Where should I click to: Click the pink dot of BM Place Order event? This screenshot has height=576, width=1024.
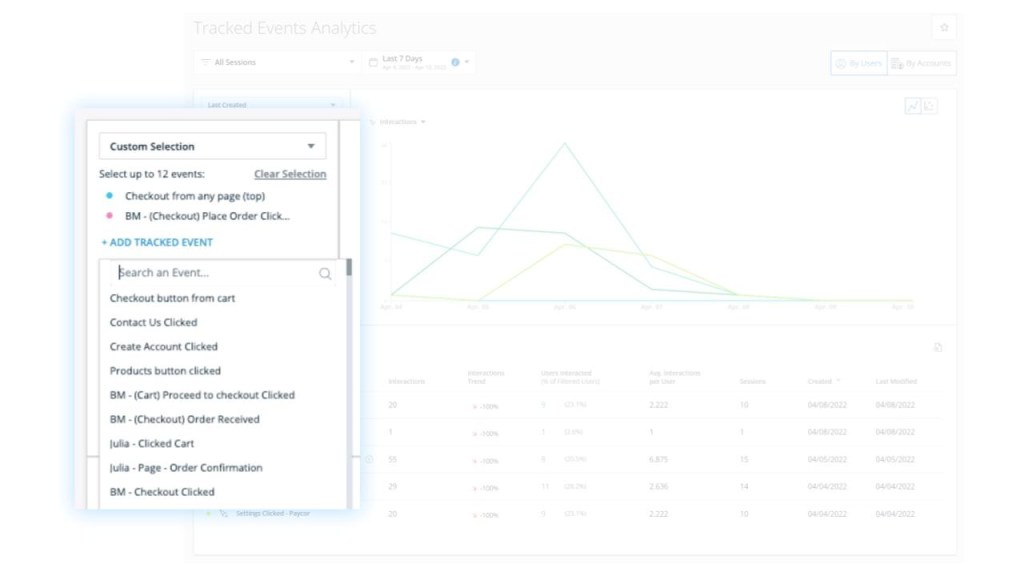point(108,215)
